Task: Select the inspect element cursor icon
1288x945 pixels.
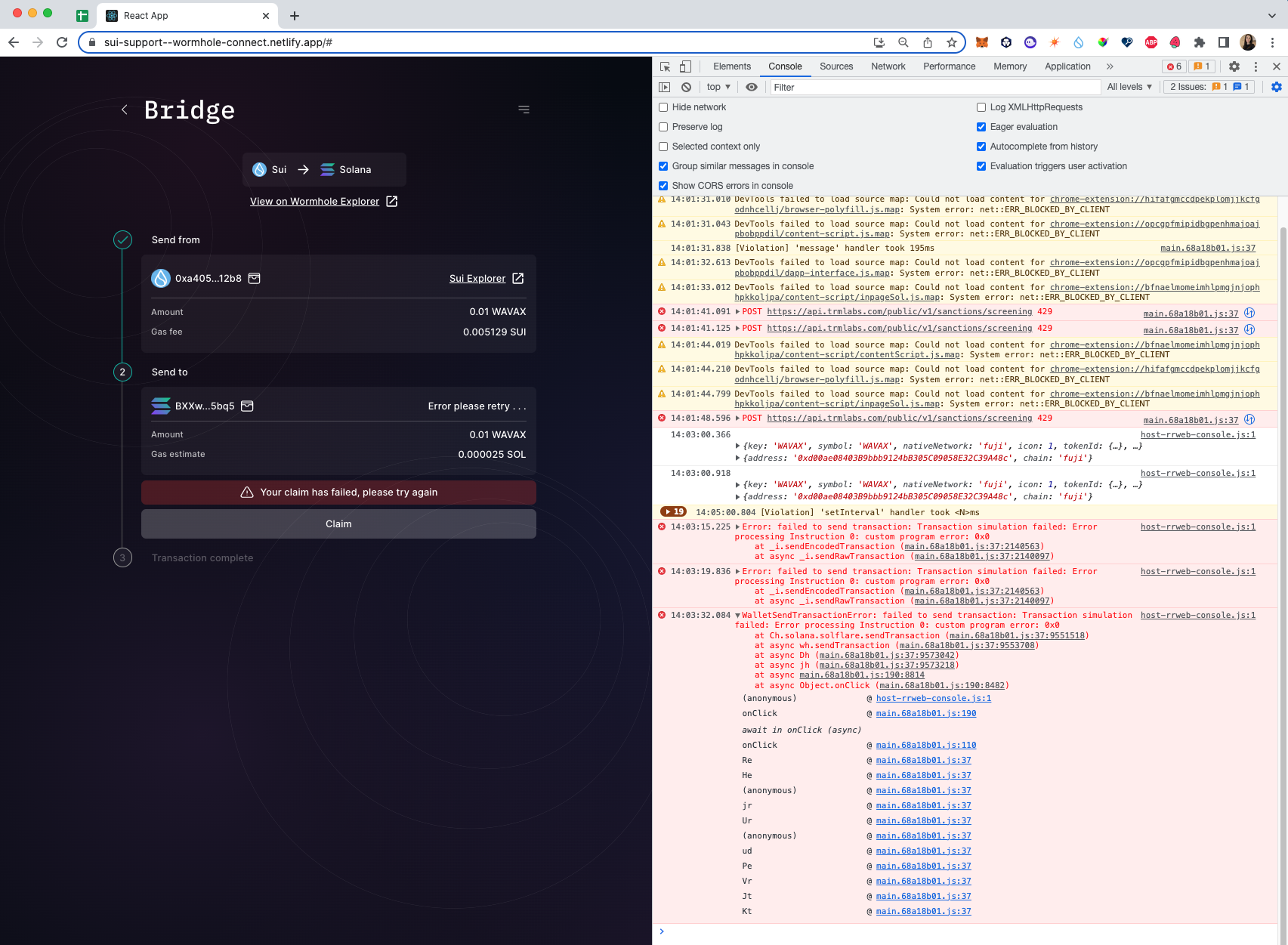Action: [x=665, y=66]
